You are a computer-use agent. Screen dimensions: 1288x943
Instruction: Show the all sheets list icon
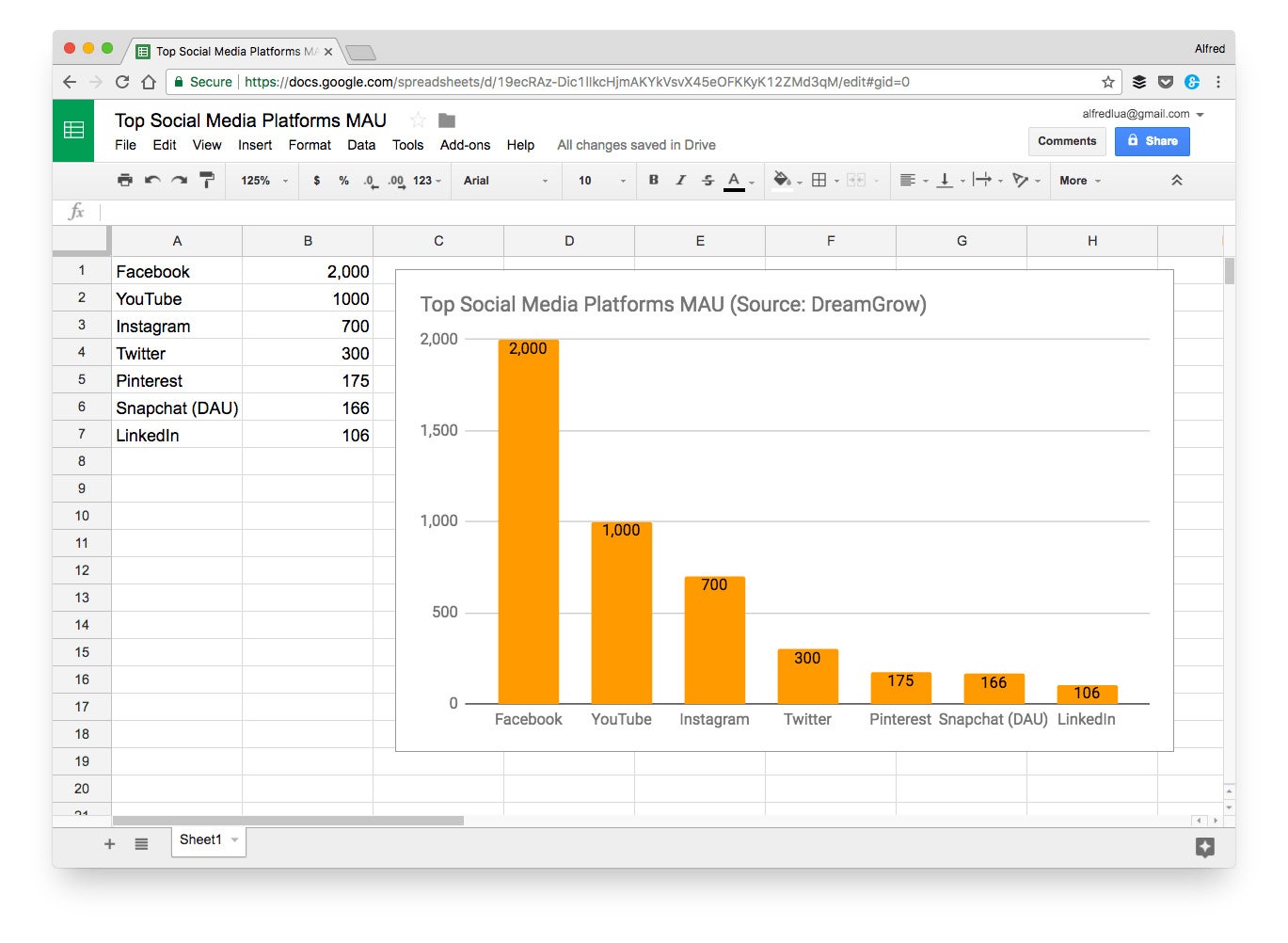point(141,844)
